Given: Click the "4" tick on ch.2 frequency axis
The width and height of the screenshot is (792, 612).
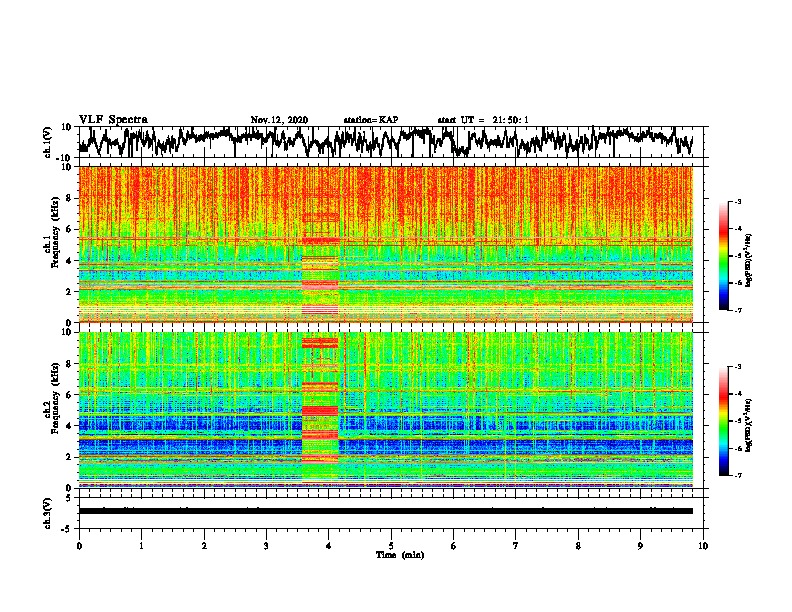Looking at the screenshot, I should click(x=69, y=426).
